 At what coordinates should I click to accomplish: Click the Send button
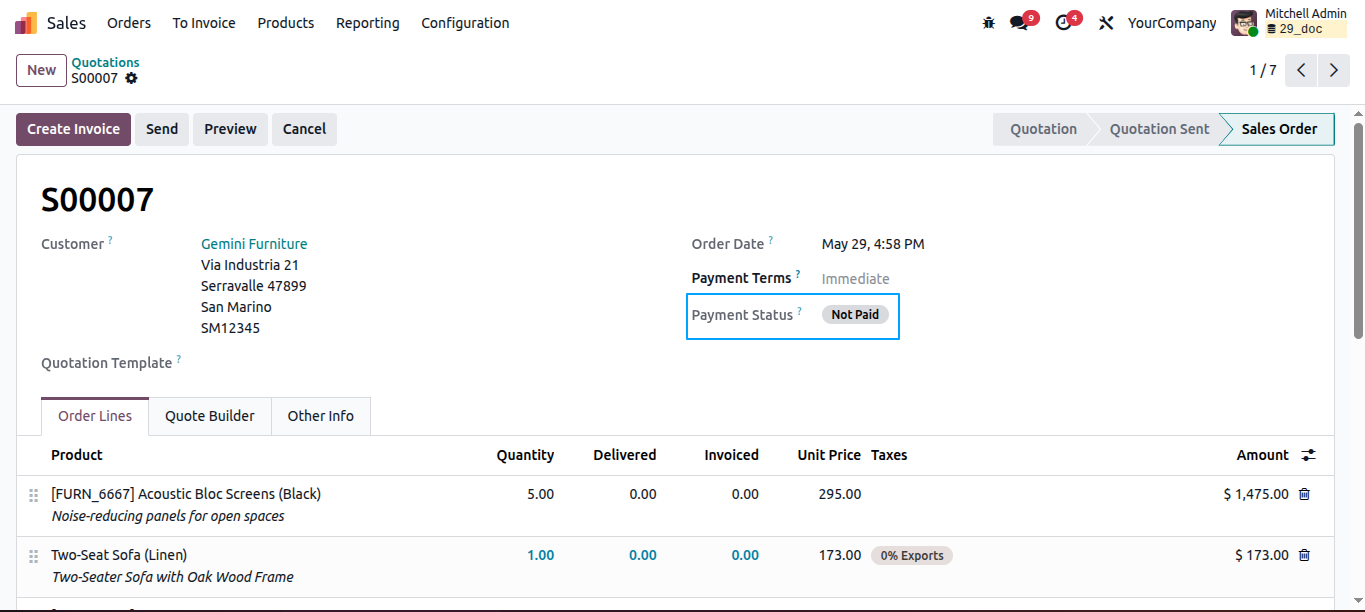[162, 129]
